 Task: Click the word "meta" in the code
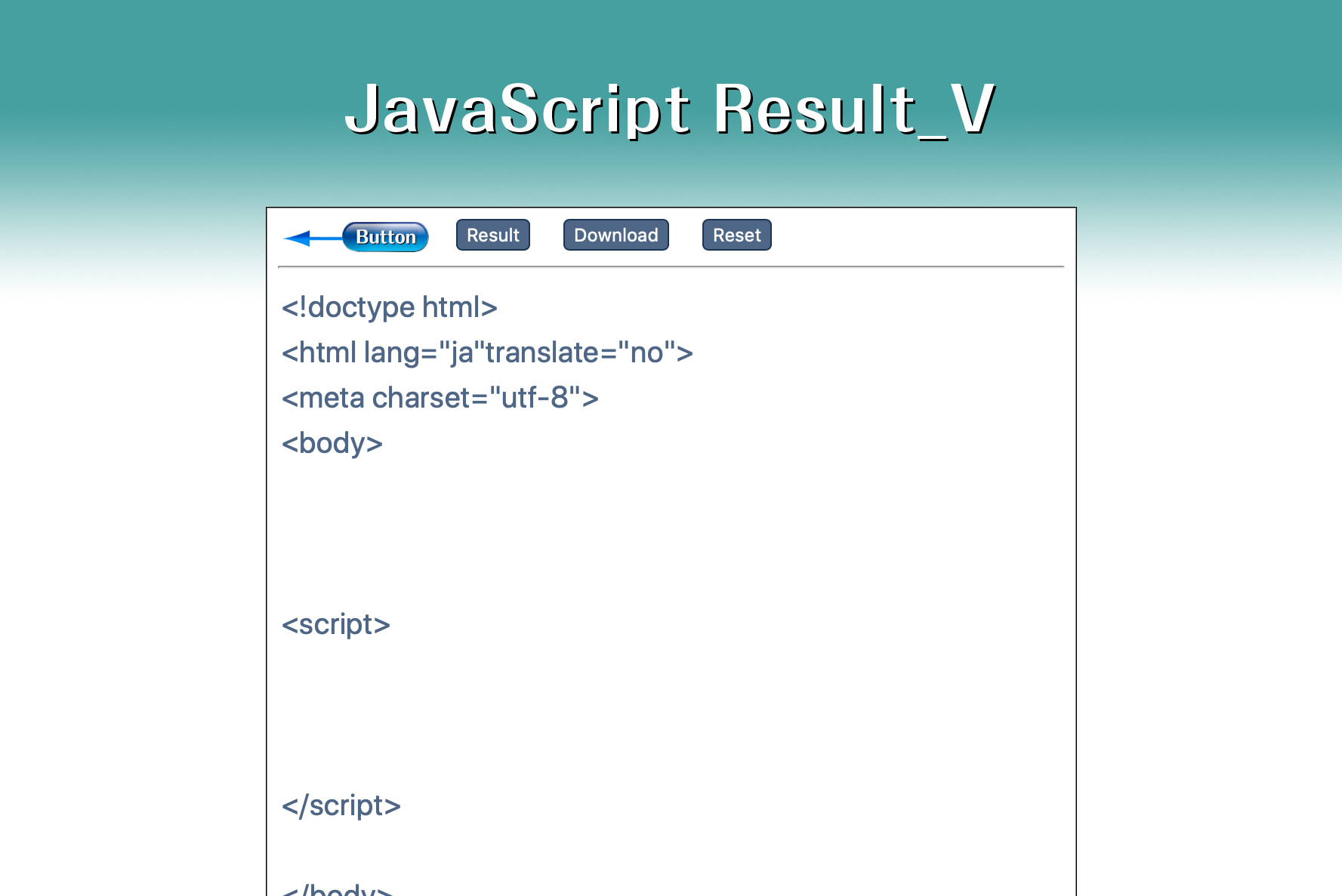(332, 399)
